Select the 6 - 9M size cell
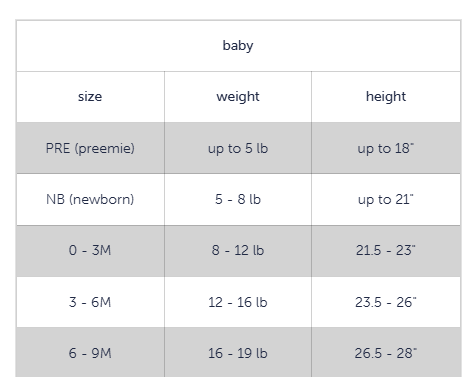 (90, 353)
